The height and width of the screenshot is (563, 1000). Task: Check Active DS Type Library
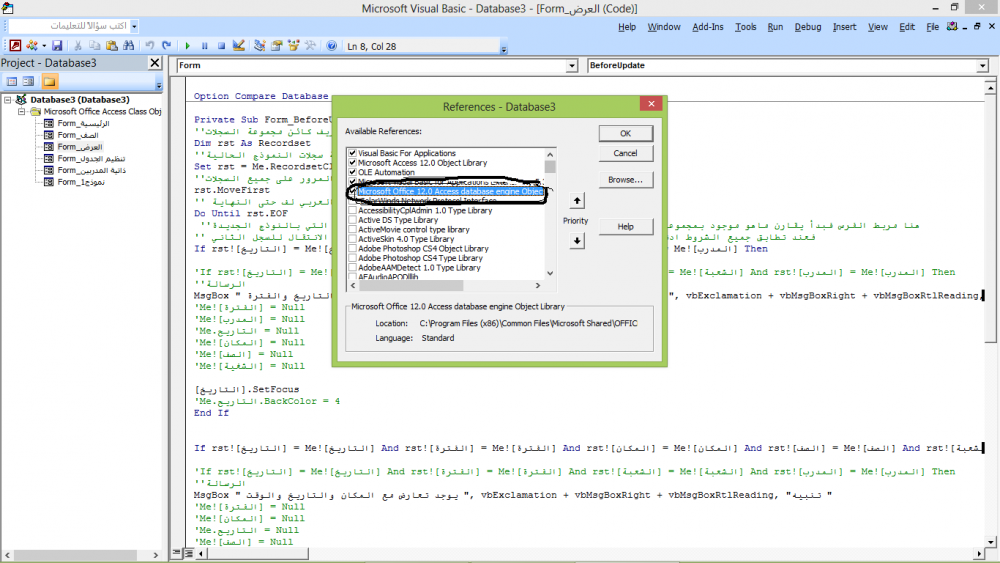tap(353, 220)
